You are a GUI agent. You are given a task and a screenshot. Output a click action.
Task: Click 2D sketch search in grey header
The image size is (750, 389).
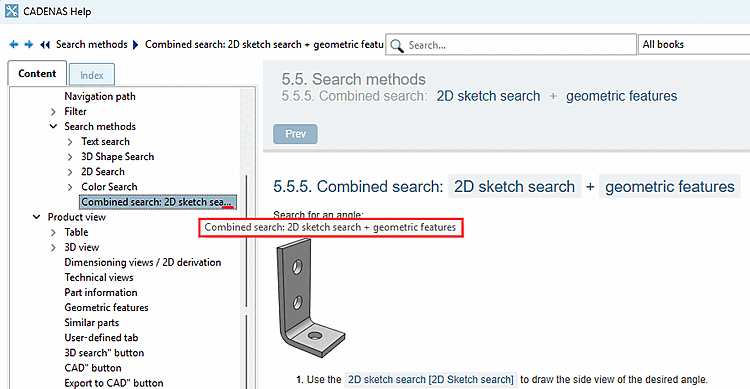488,96
